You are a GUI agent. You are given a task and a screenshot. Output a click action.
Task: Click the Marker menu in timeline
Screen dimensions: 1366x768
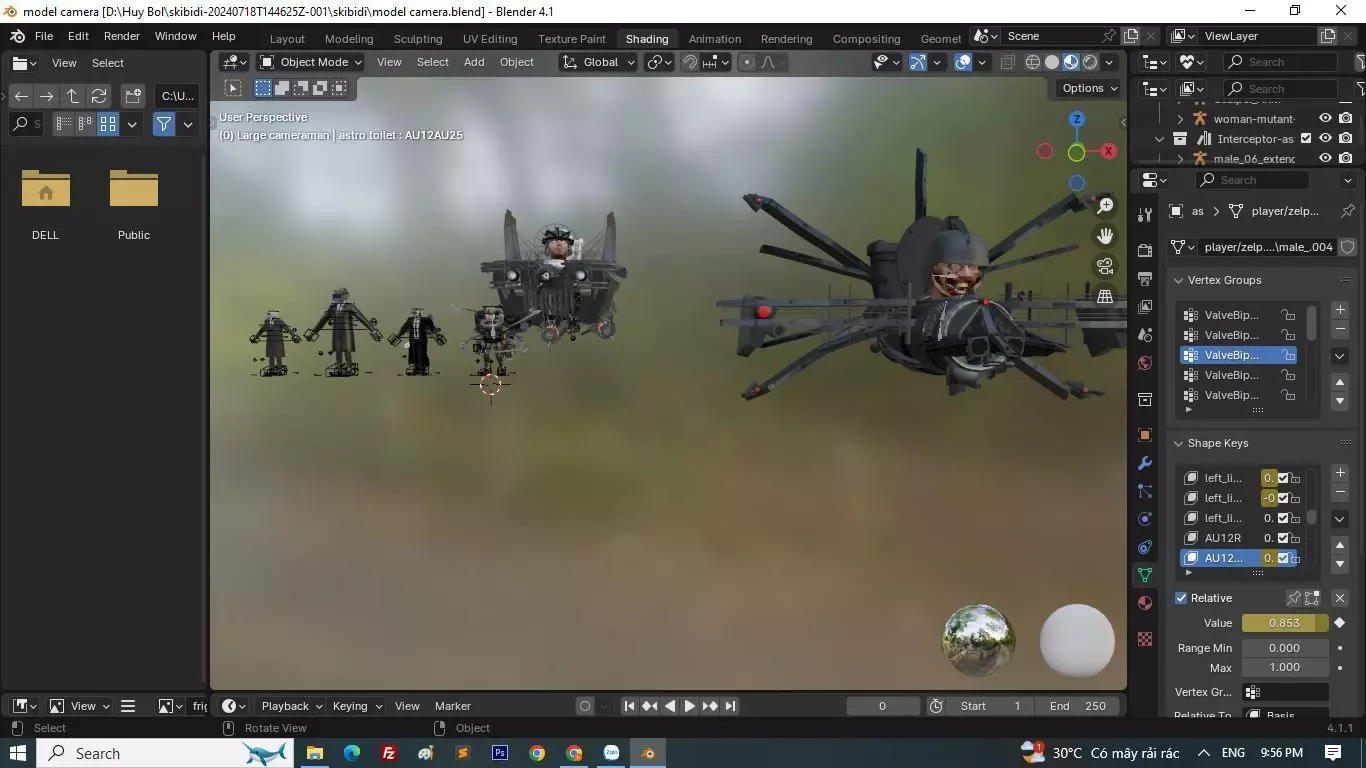click(453, 706)
